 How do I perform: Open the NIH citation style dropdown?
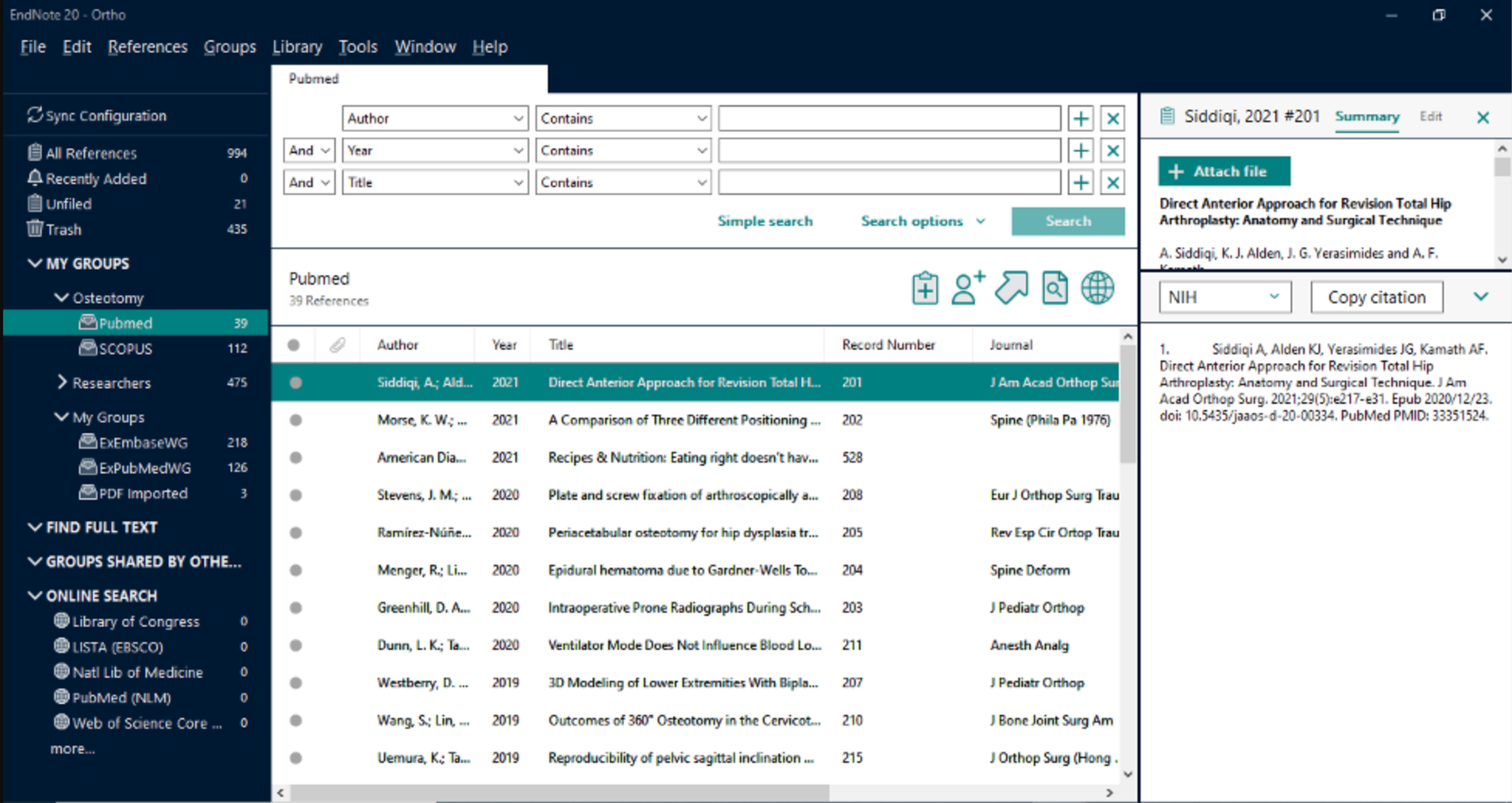coord(1225,297)
